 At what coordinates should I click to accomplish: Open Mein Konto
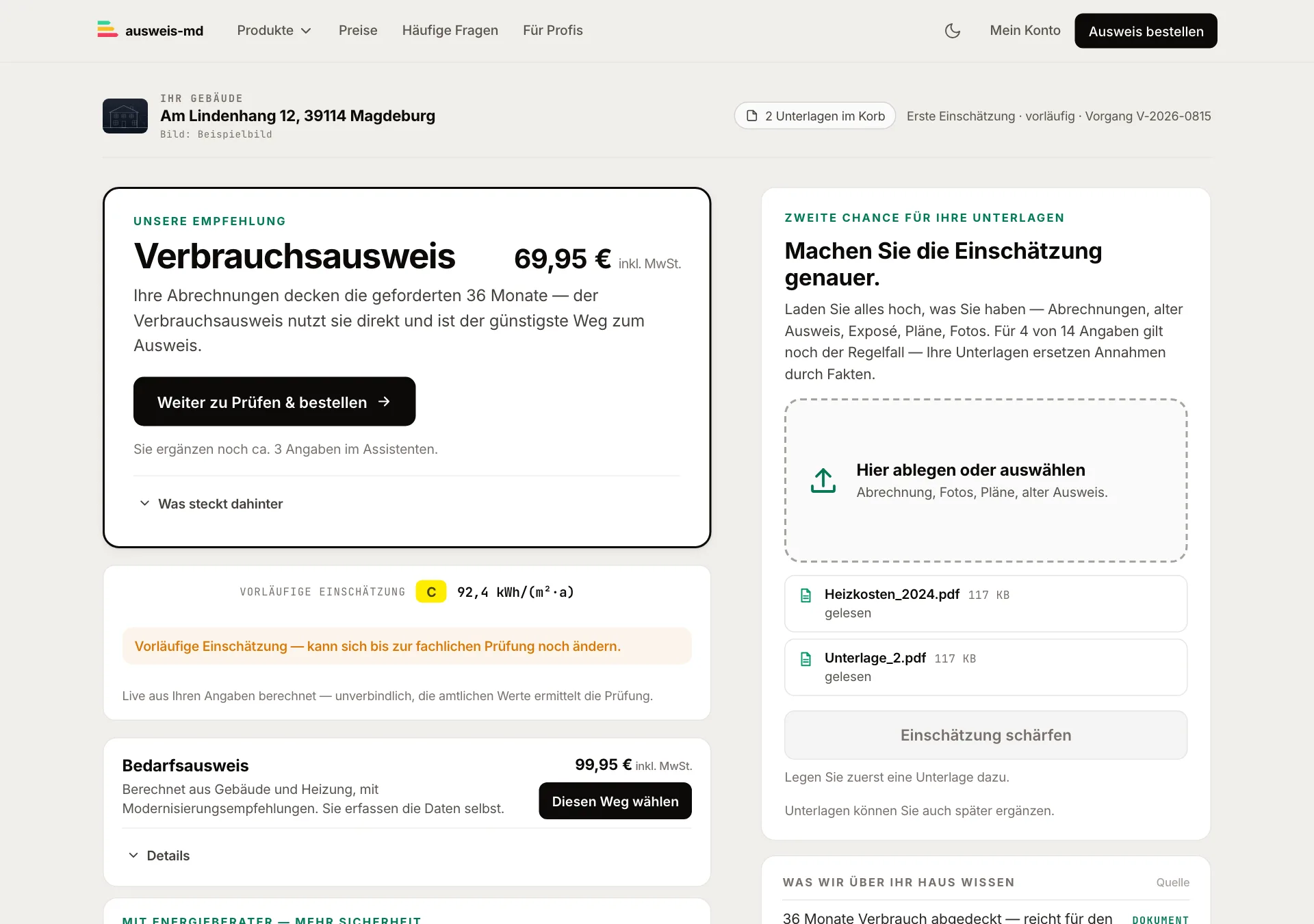click(1025, 31)
